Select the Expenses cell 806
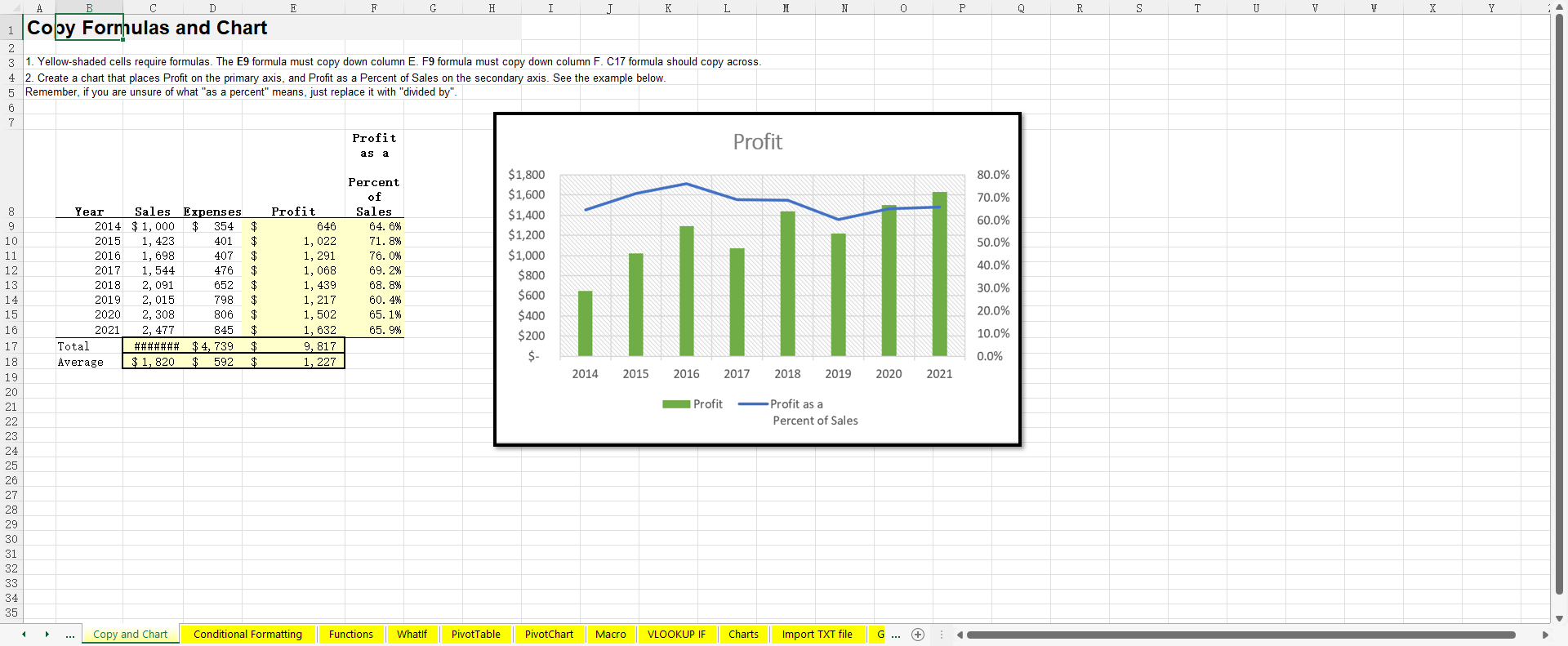 [x=212, y=314]
